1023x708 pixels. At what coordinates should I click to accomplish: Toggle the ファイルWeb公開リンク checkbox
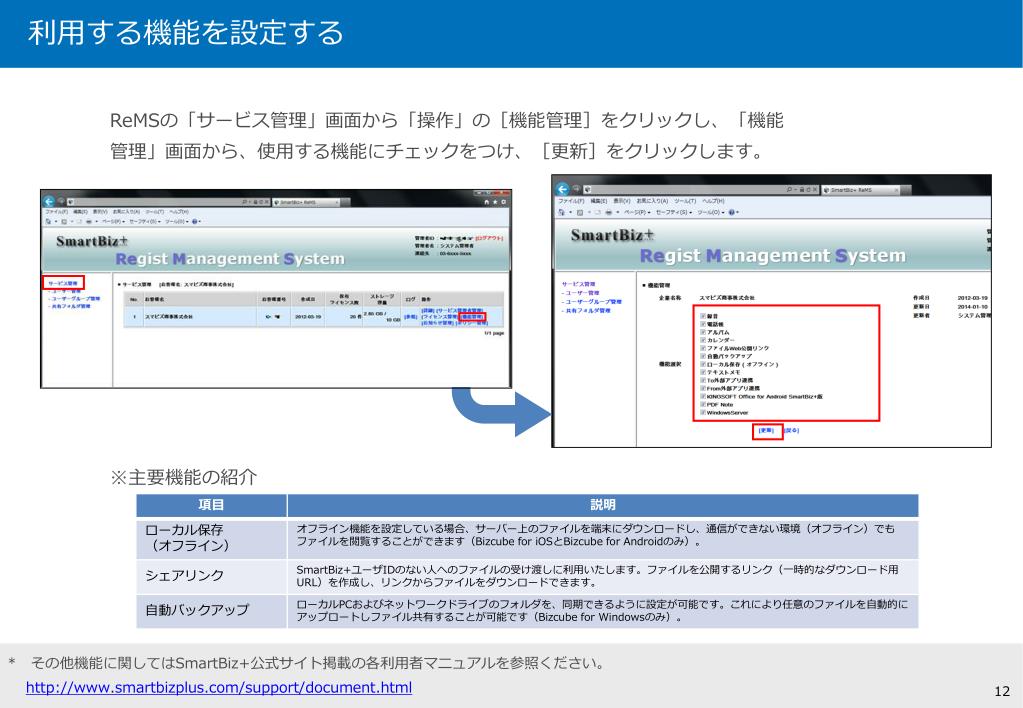(x=703, y=348)
